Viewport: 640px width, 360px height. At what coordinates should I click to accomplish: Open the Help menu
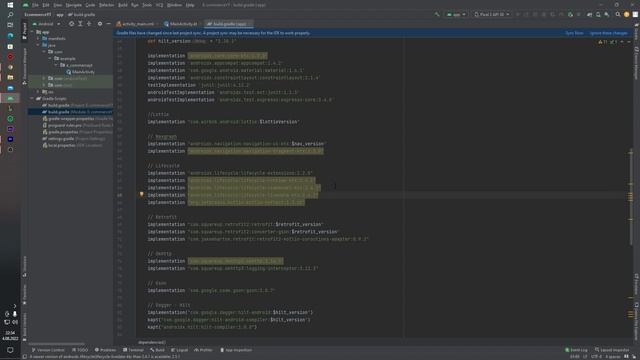[x=190, y=5]
